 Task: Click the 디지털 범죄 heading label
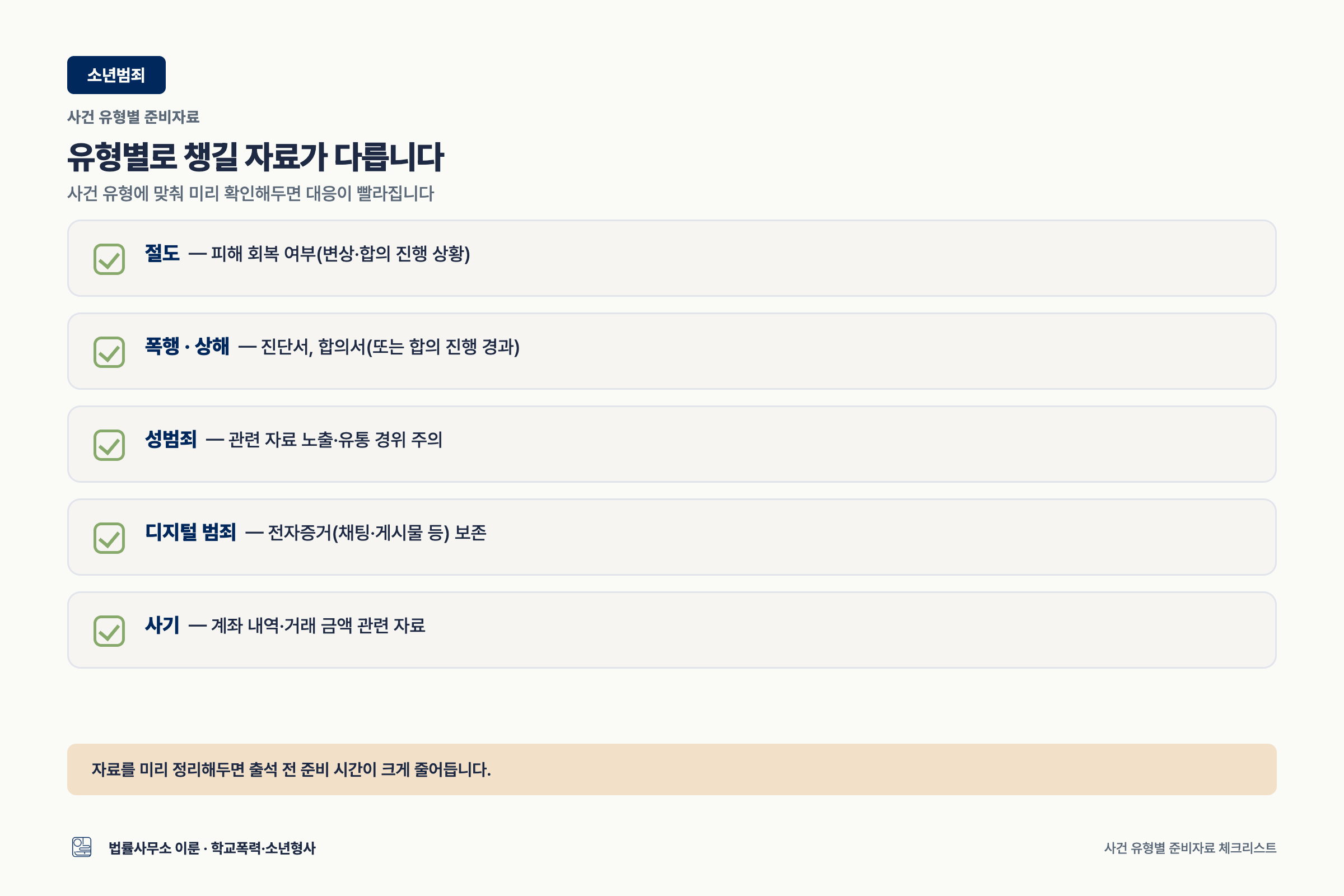click(190, 532)
